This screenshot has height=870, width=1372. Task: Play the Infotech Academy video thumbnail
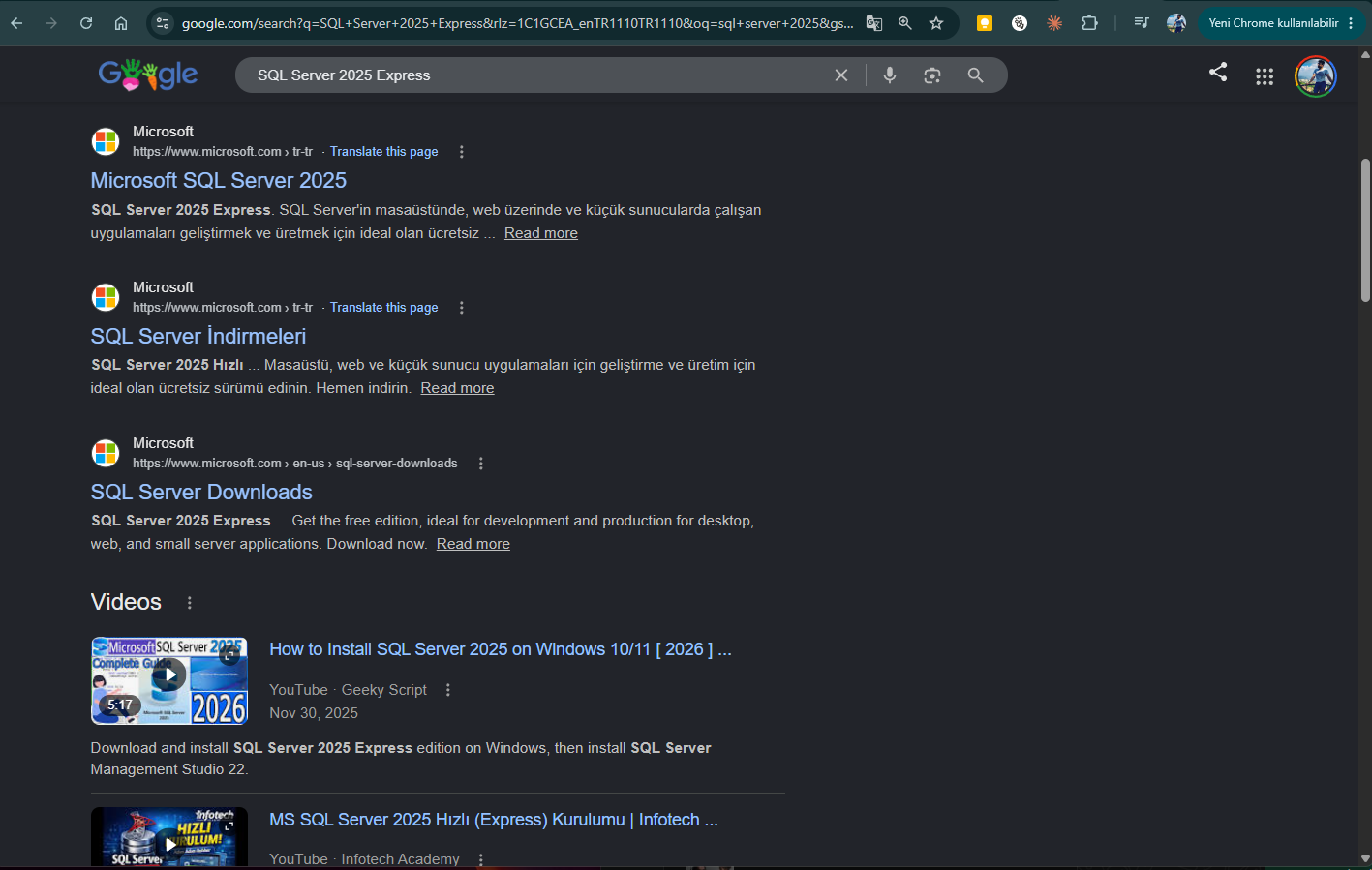169,837
